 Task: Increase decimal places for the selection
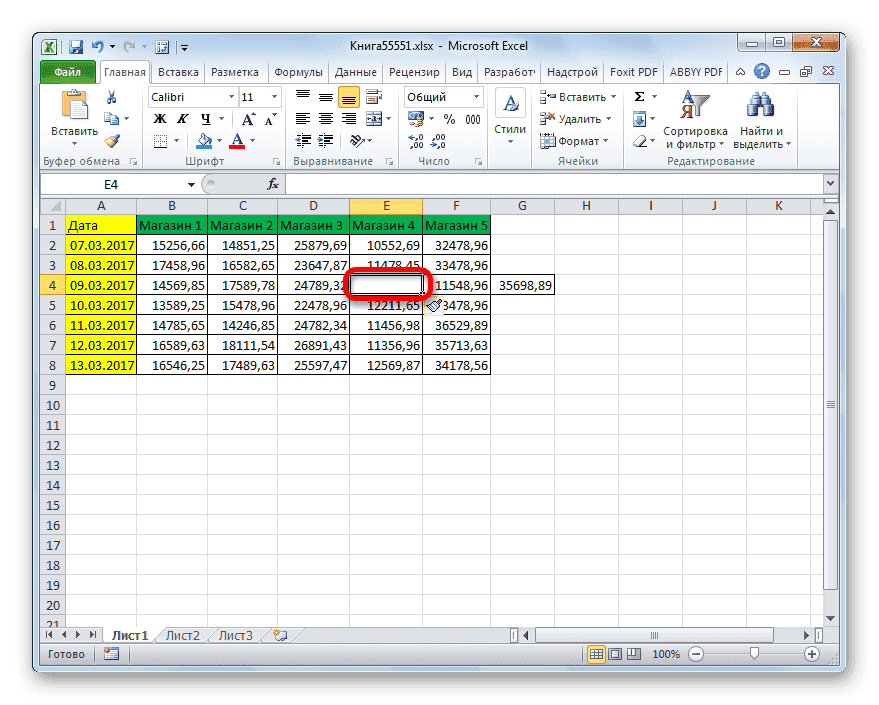pos(414,142)
